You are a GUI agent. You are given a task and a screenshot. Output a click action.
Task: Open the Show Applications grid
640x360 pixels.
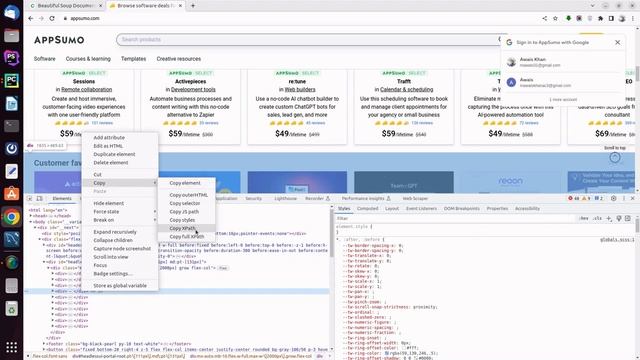point(11,347)
